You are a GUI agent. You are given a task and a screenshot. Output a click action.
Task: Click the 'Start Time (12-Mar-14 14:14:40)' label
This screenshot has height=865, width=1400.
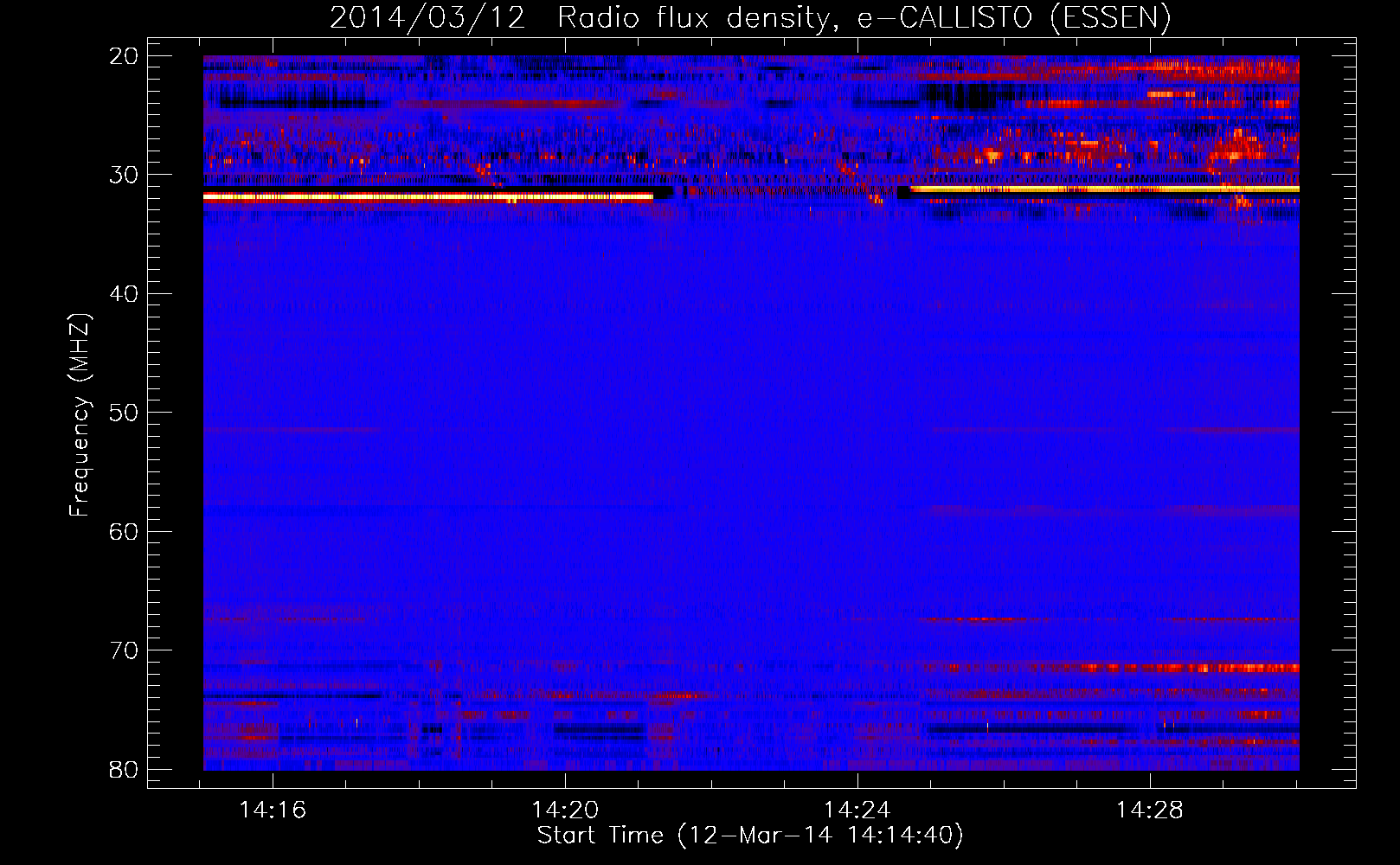click(x=750, y=836)
